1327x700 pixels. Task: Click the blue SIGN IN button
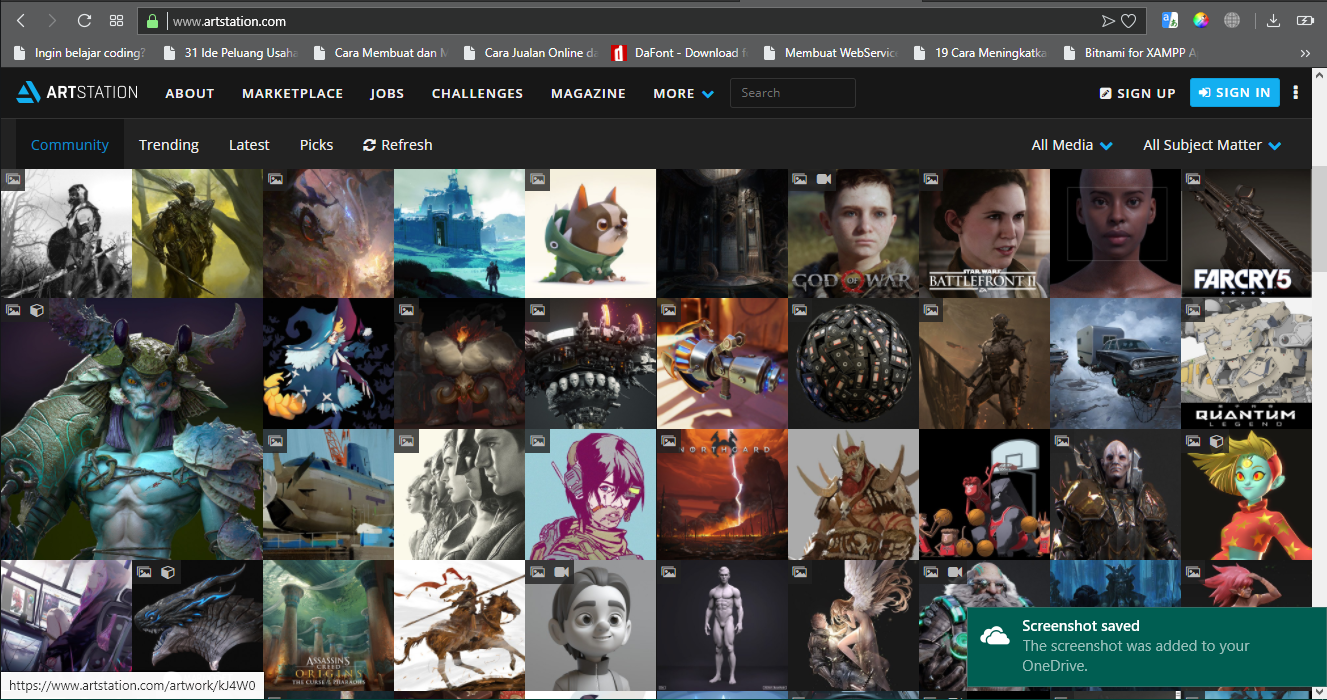[1235, 92]
